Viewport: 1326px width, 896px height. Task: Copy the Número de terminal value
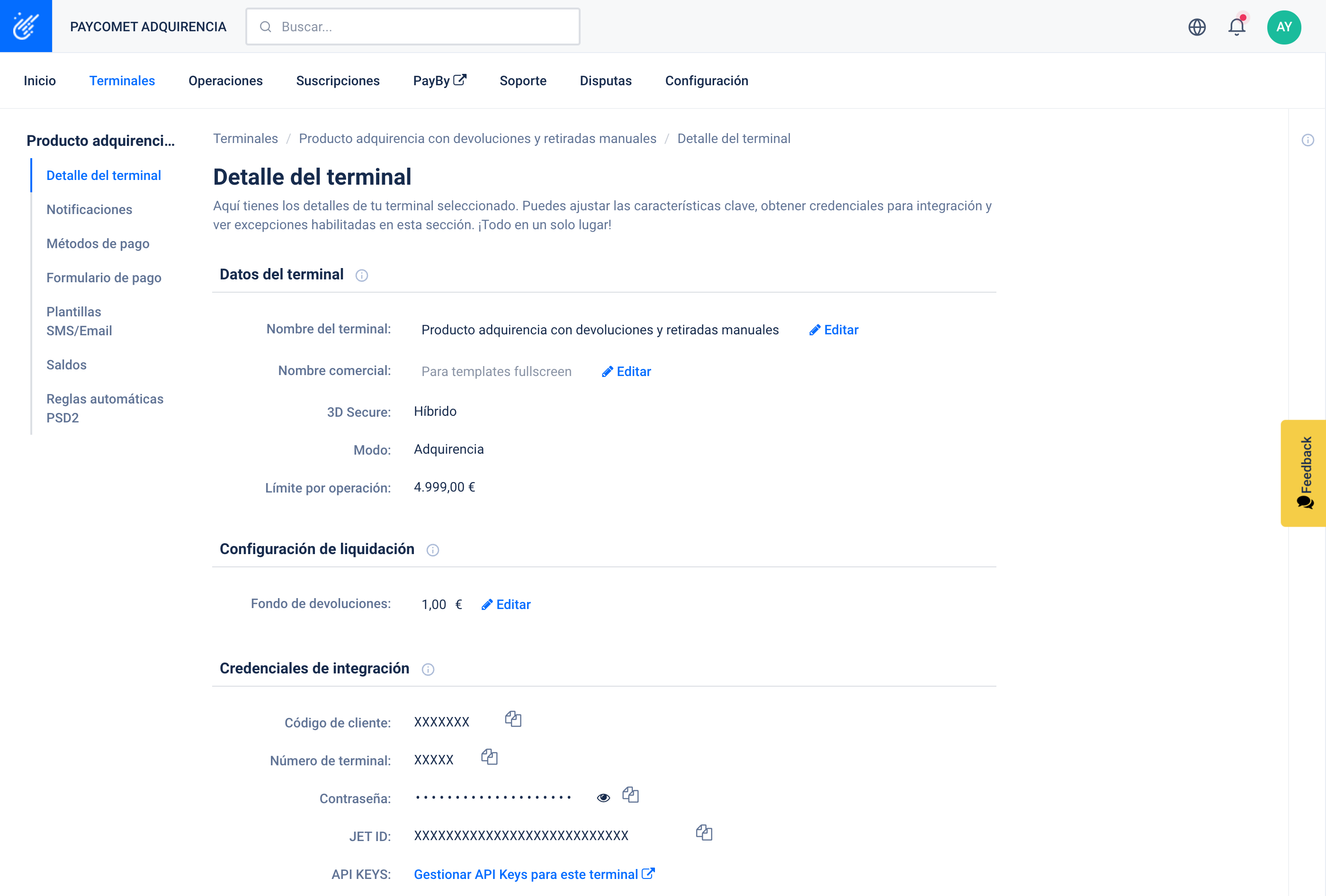point(489,757)
